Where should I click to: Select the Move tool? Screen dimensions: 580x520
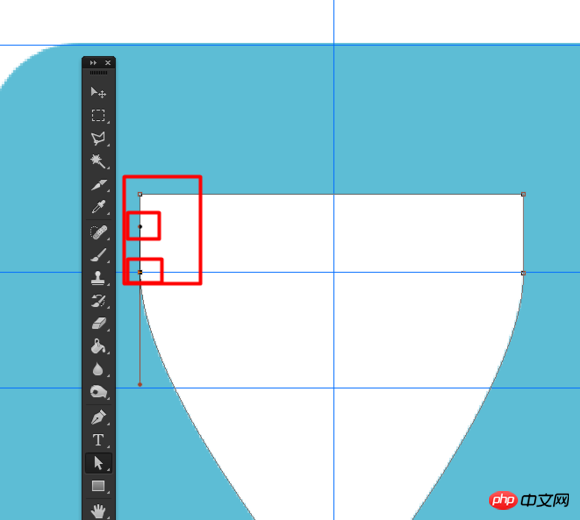(98, 92)
